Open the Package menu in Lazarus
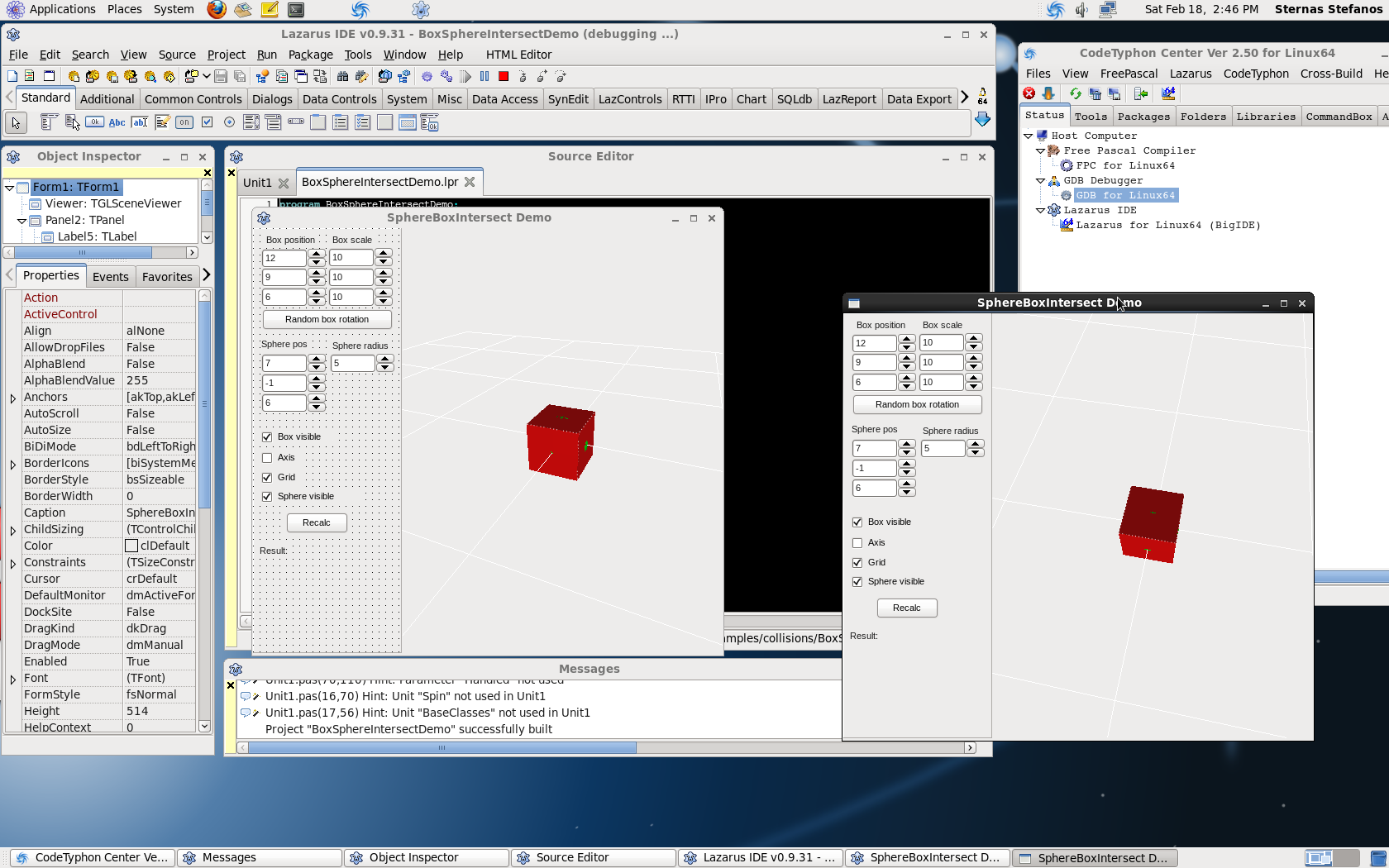 pyautogui.click(x=310, y=55)
